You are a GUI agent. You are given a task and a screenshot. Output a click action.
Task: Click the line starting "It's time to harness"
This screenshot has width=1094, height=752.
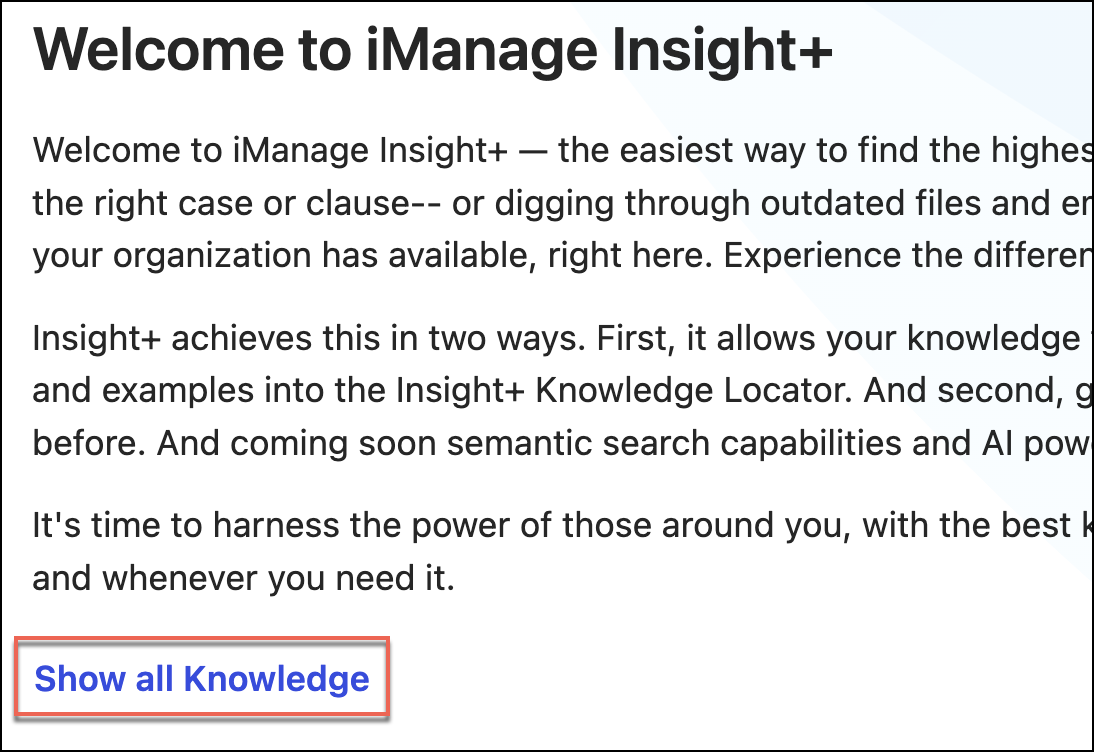pos(300,525)
